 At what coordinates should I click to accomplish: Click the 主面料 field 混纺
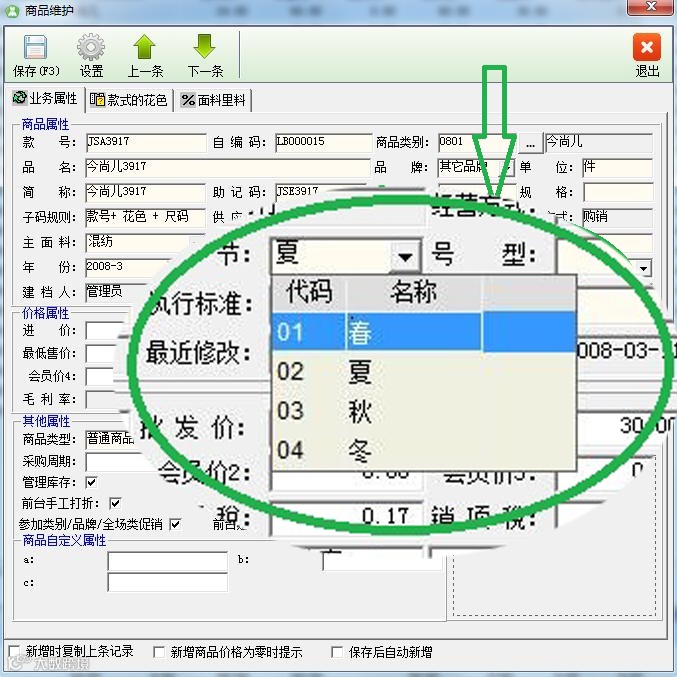click(138, 242)
